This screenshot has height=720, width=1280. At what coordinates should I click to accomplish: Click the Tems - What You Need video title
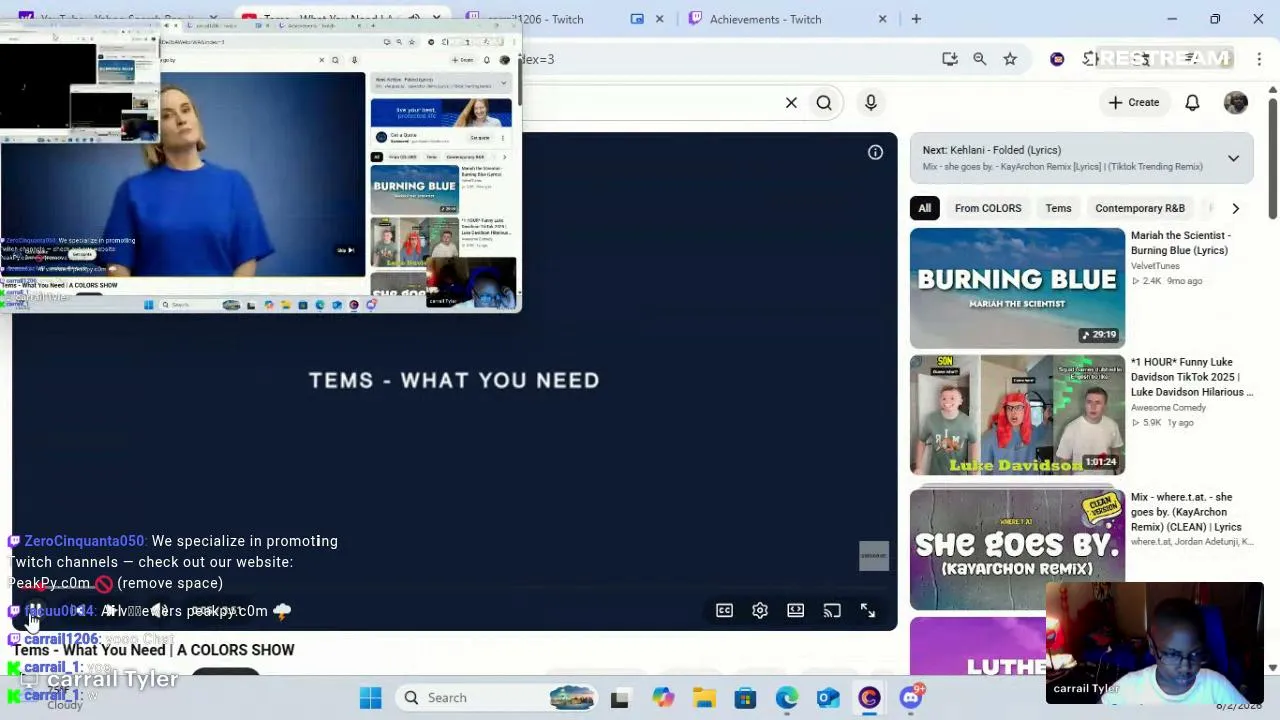coord(154,650)
